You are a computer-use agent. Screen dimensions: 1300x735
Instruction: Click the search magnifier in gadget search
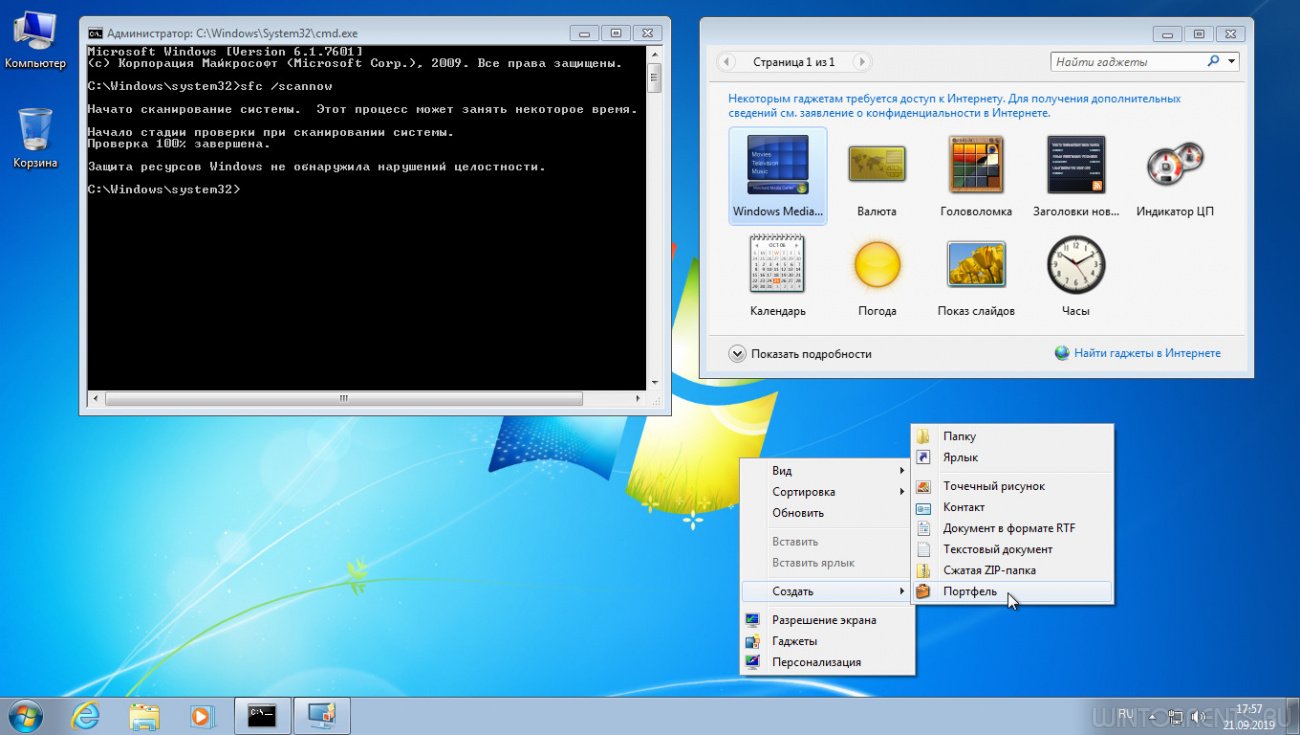click(x=1213, y=61)
